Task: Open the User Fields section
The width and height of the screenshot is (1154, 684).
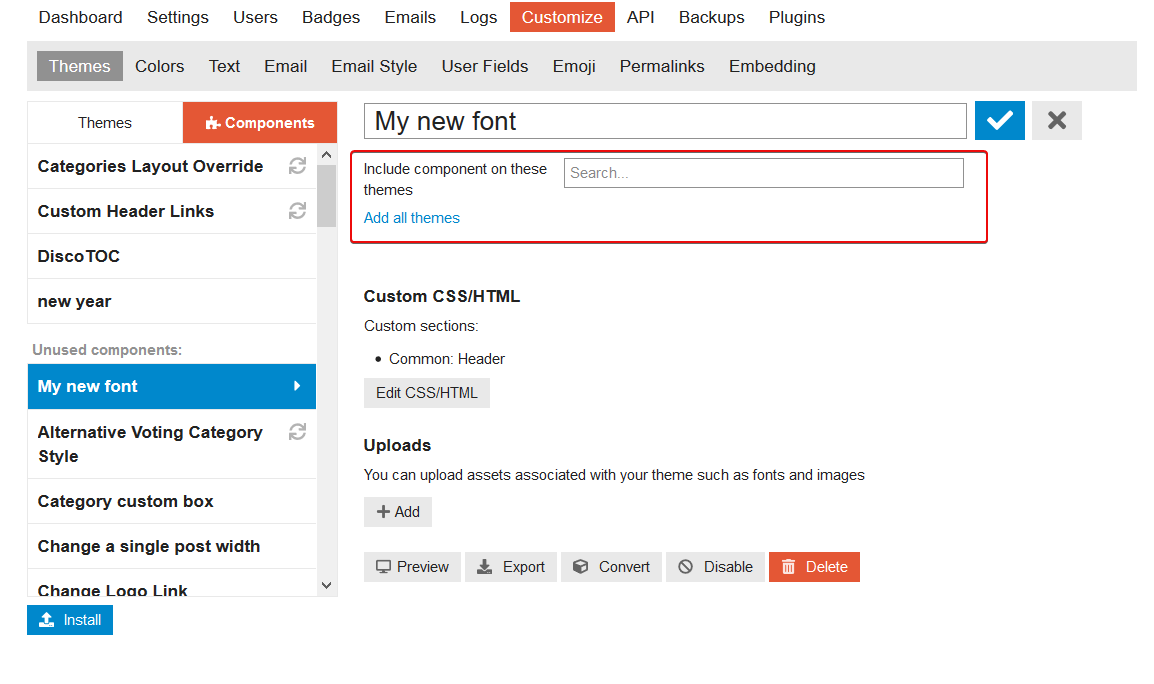Action: [485, 66]
